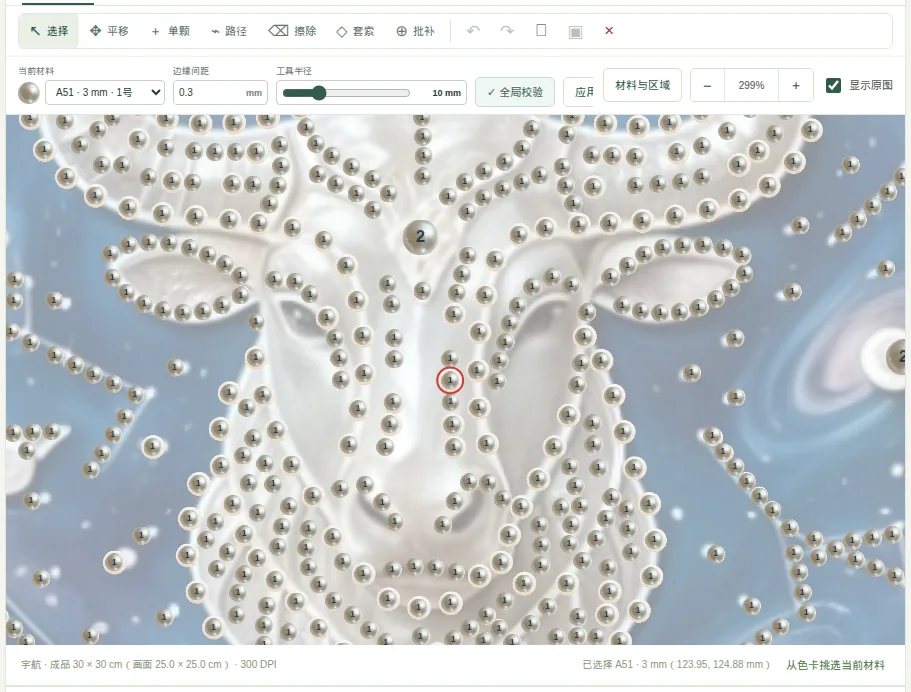Pick the 擦除 eraser tool
This screenshot has height=692, width=911.
(292, 31)
